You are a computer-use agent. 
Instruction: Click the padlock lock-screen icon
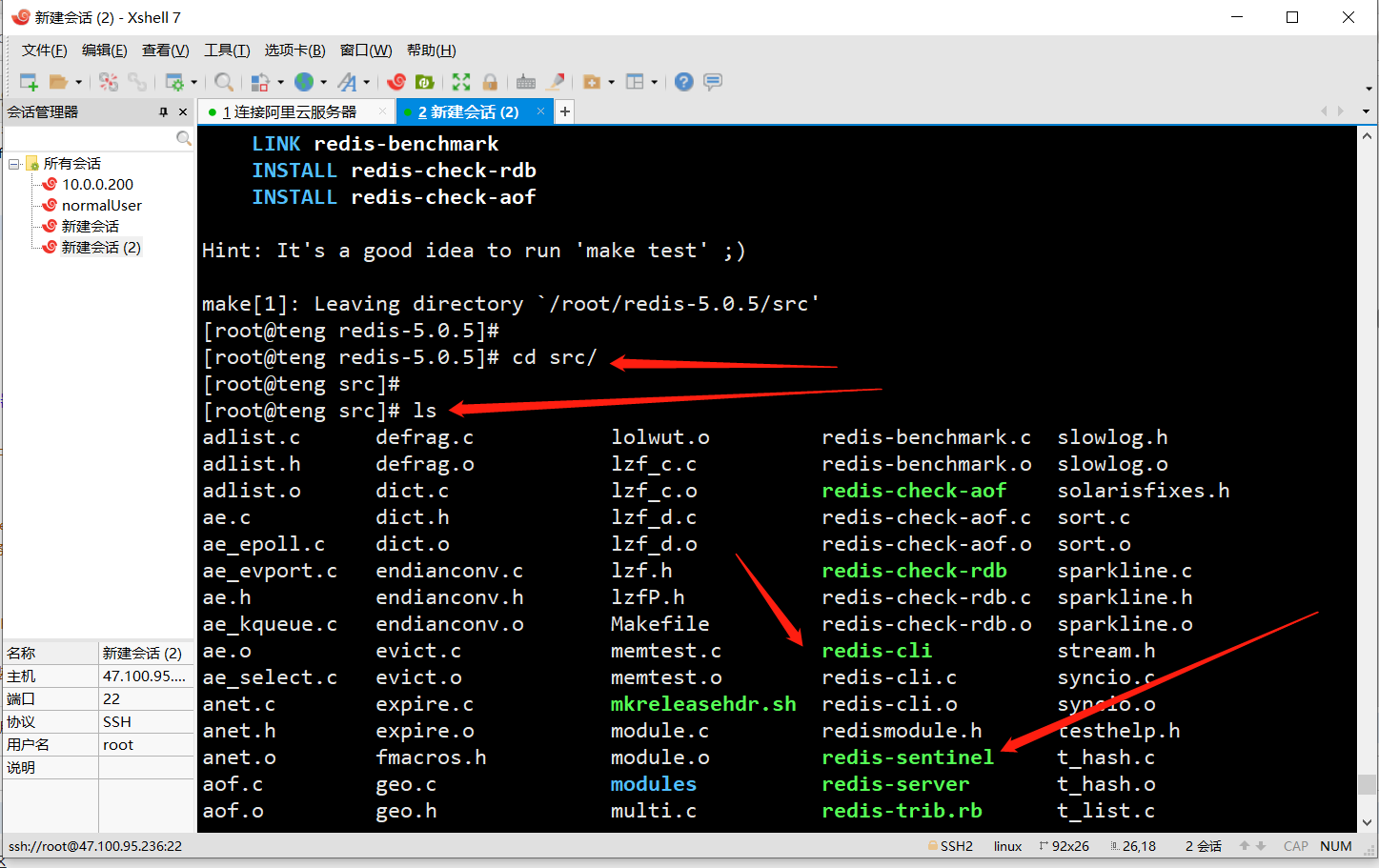point(490,82)
